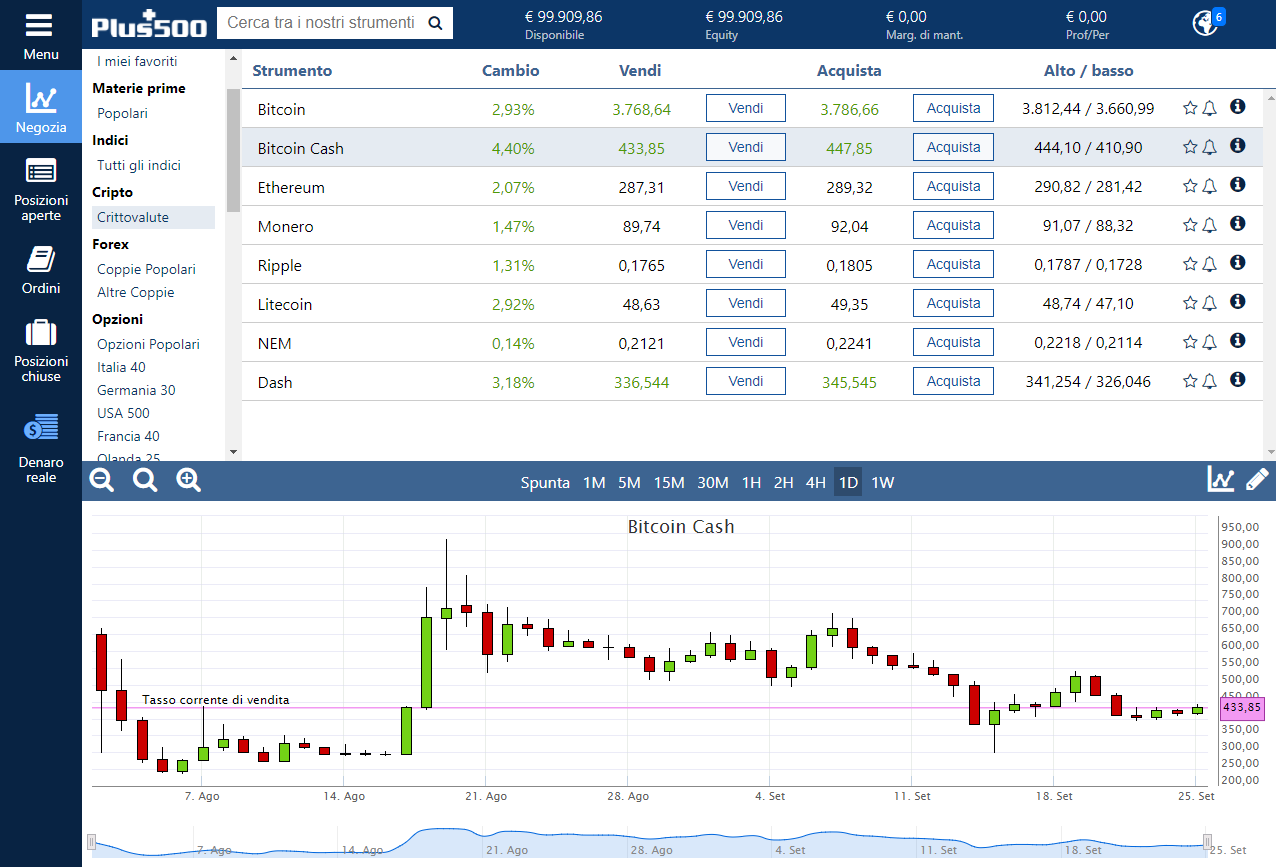Screen dimensions: 1276x867
Task: Click the search magnifier icon
Action: (435, 23)
